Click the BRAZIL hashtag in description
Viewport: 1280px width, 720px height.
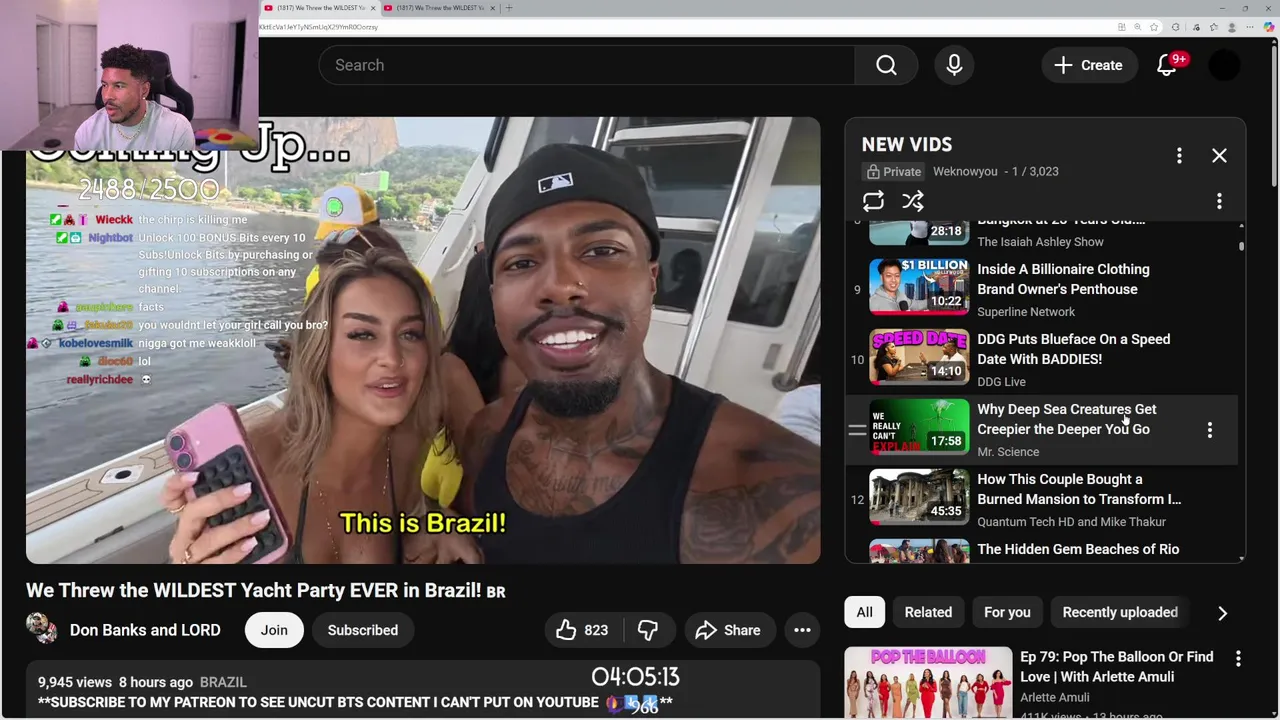223,682
